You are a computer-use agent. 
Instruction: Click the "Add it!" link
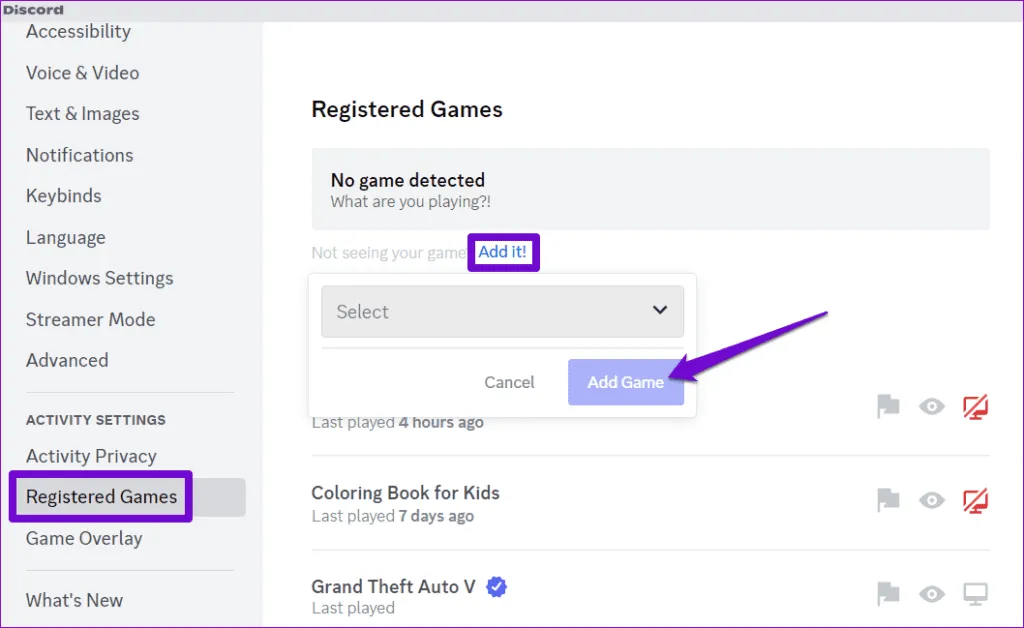click(x=503, y=252)
